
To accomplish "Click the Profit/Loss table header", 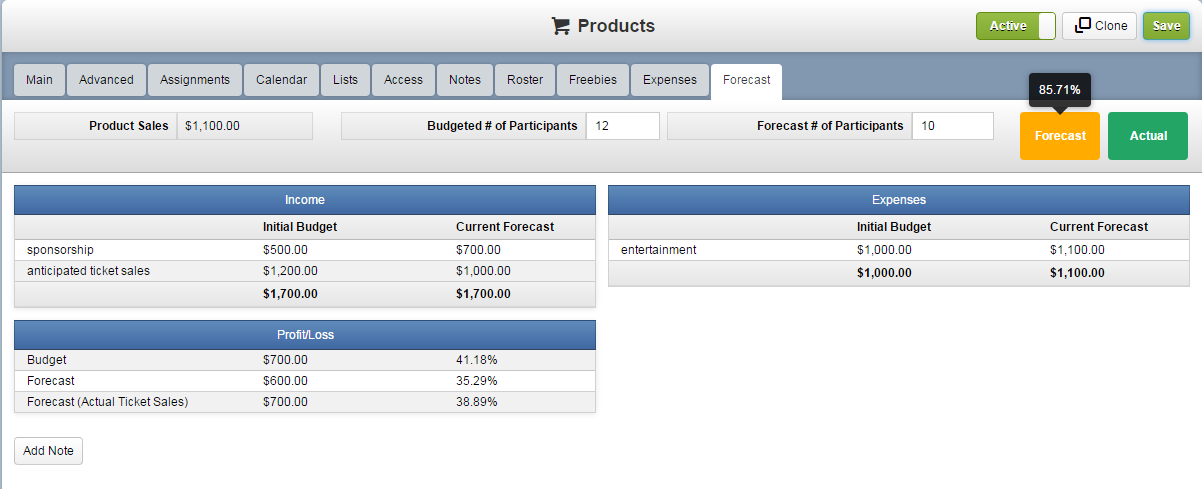I will click(x=305, y=334).
